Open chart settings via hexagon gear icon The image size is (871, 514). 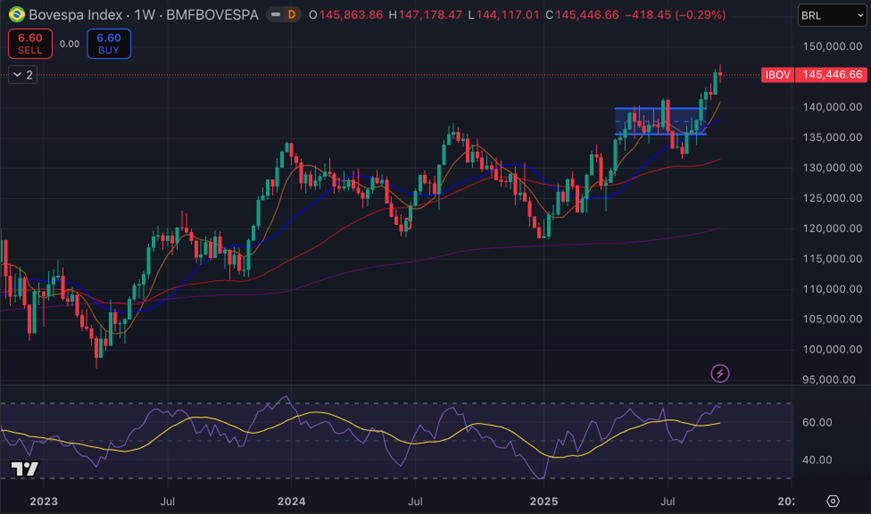(833, 500)
